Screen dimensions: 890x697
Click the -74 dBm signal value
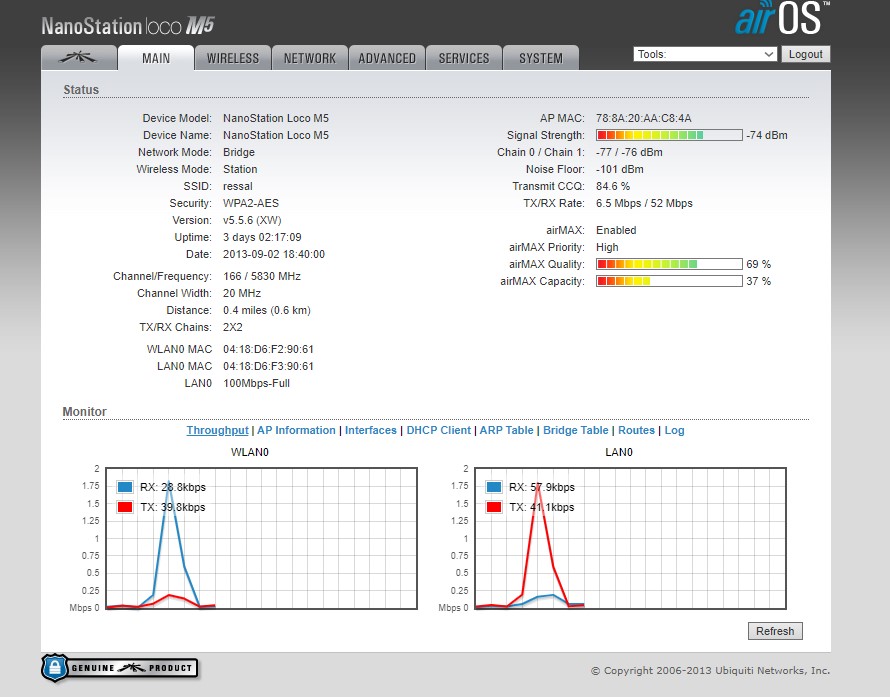pos(767,135)
